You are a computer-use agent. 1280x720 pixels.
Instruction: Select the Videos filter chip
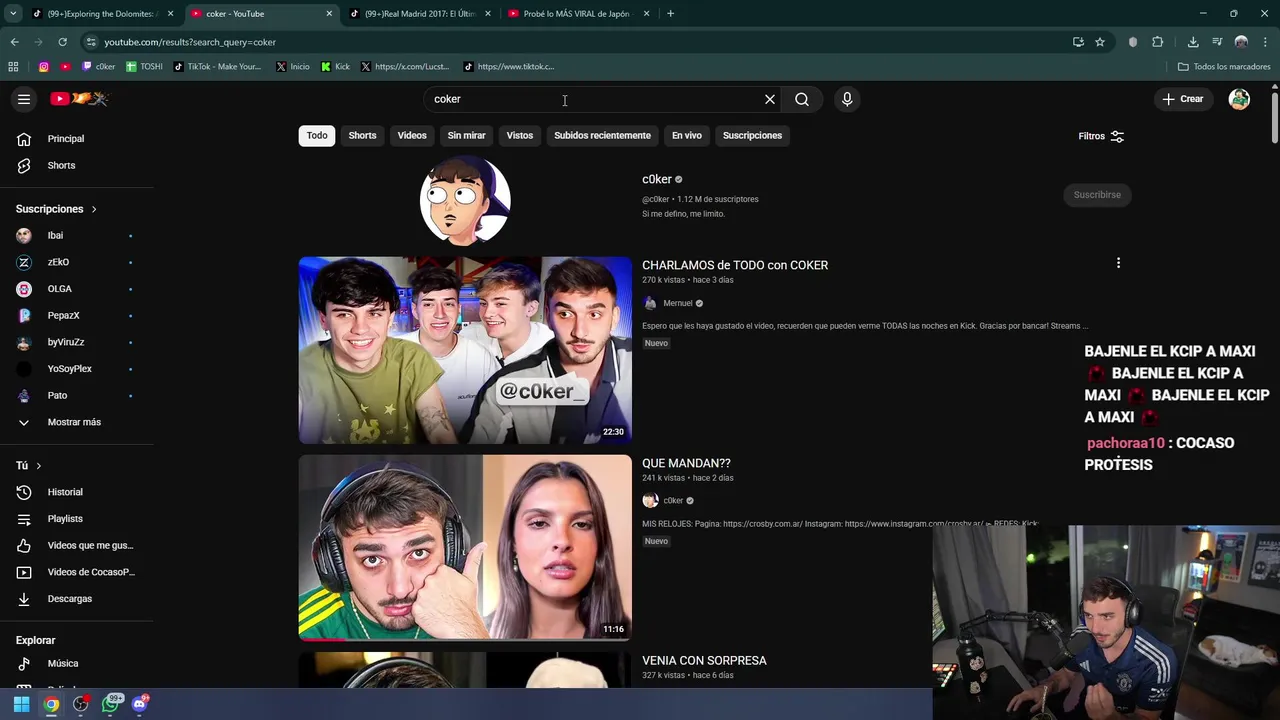(412, 136)
